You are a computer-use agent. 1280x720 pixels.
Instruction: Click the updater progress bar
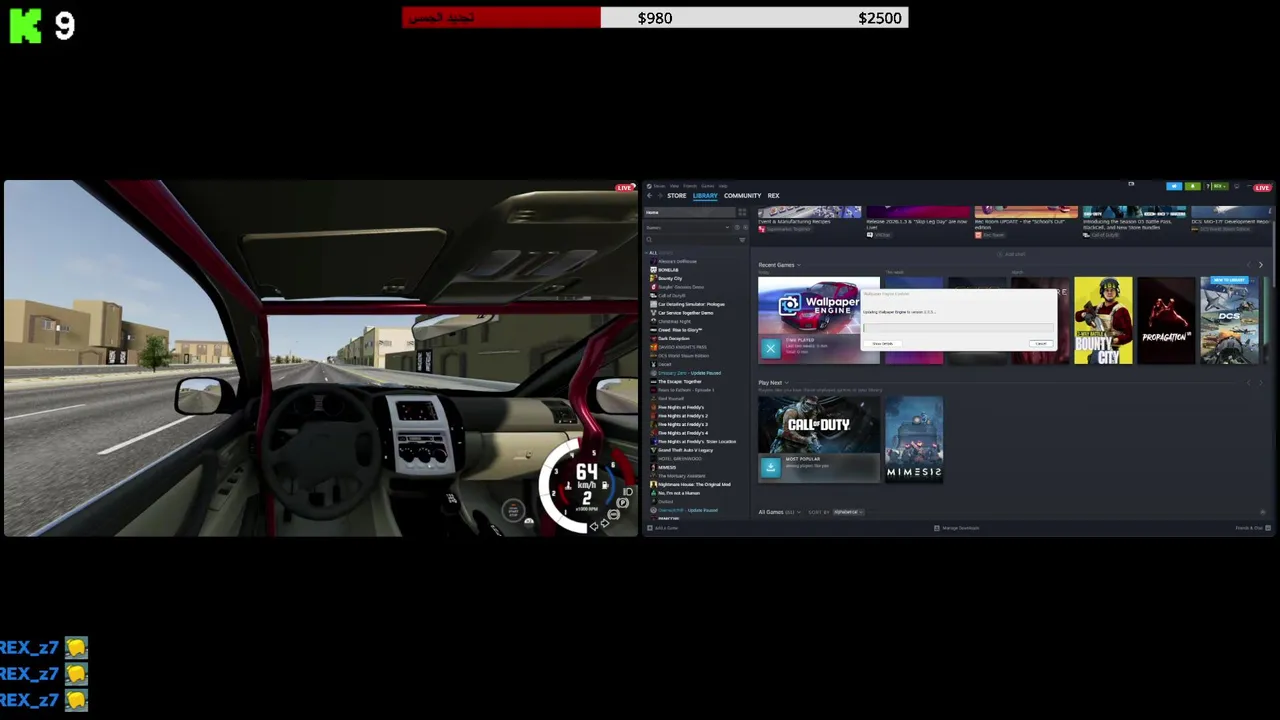click(958, 327)
